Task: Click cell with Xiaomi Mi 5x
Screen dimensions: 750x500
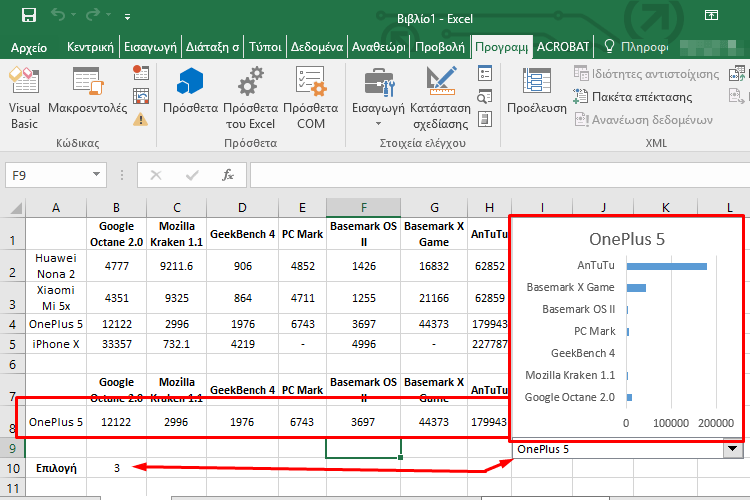Action: 56,298
